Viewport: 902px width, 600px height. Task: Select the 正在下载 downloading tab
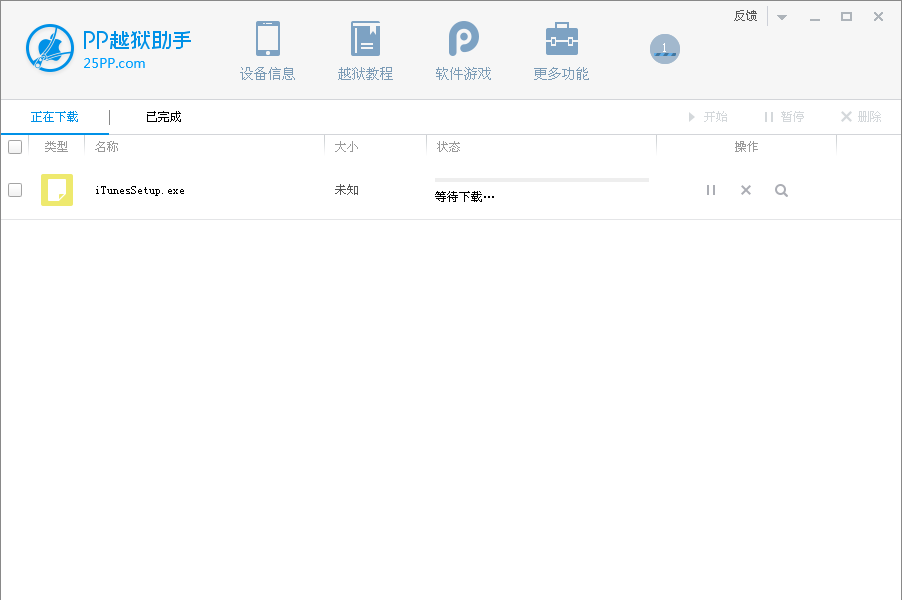57,116
